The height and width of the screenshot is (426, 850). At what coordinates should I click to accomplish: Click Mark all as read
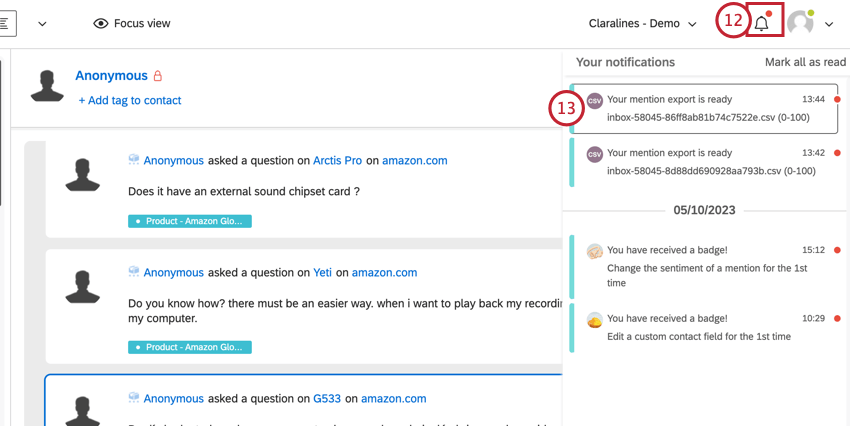tap(805, 62)
